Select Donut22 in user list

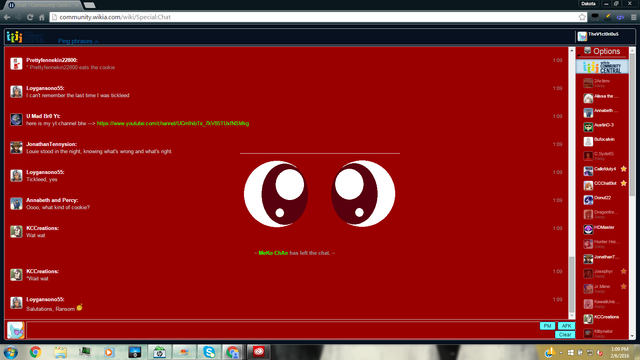(x=602, y=200)
